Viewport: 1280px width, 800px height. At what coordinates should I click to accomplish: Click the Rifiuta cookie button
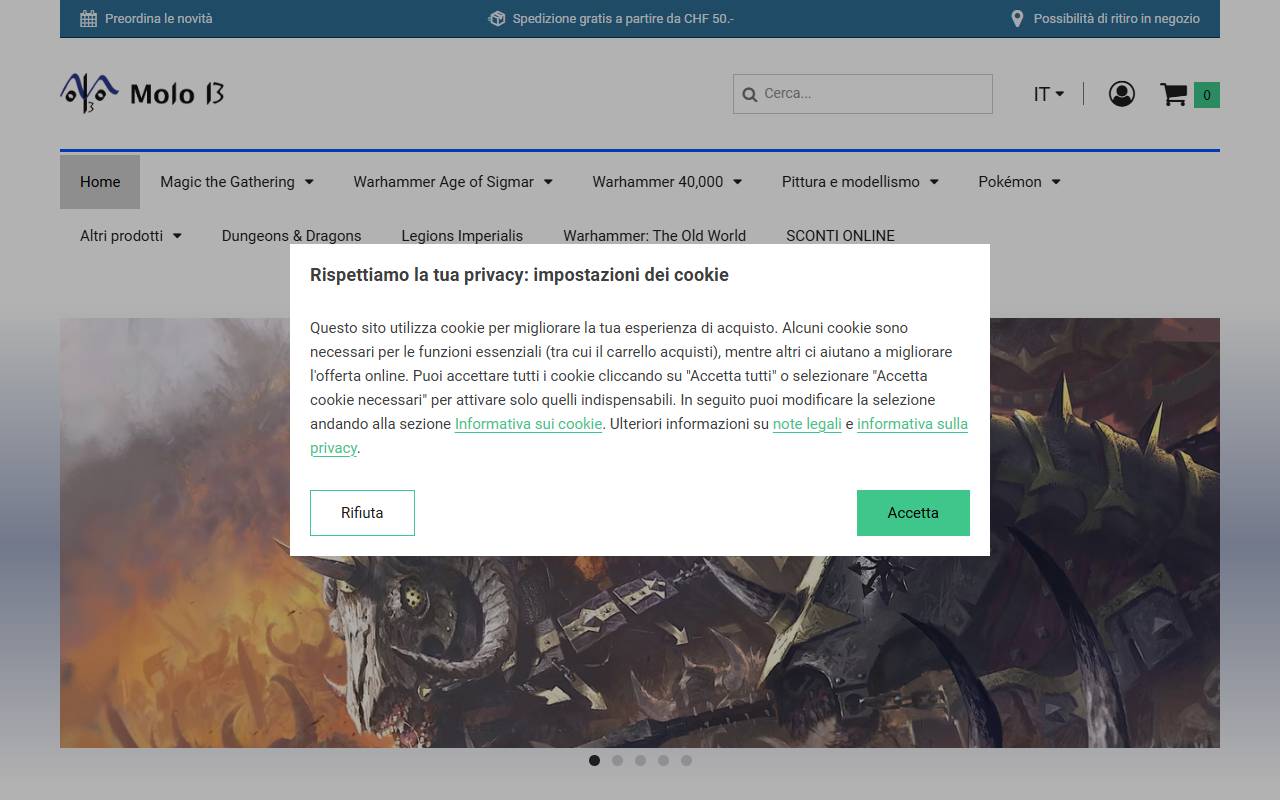(362, 513)
